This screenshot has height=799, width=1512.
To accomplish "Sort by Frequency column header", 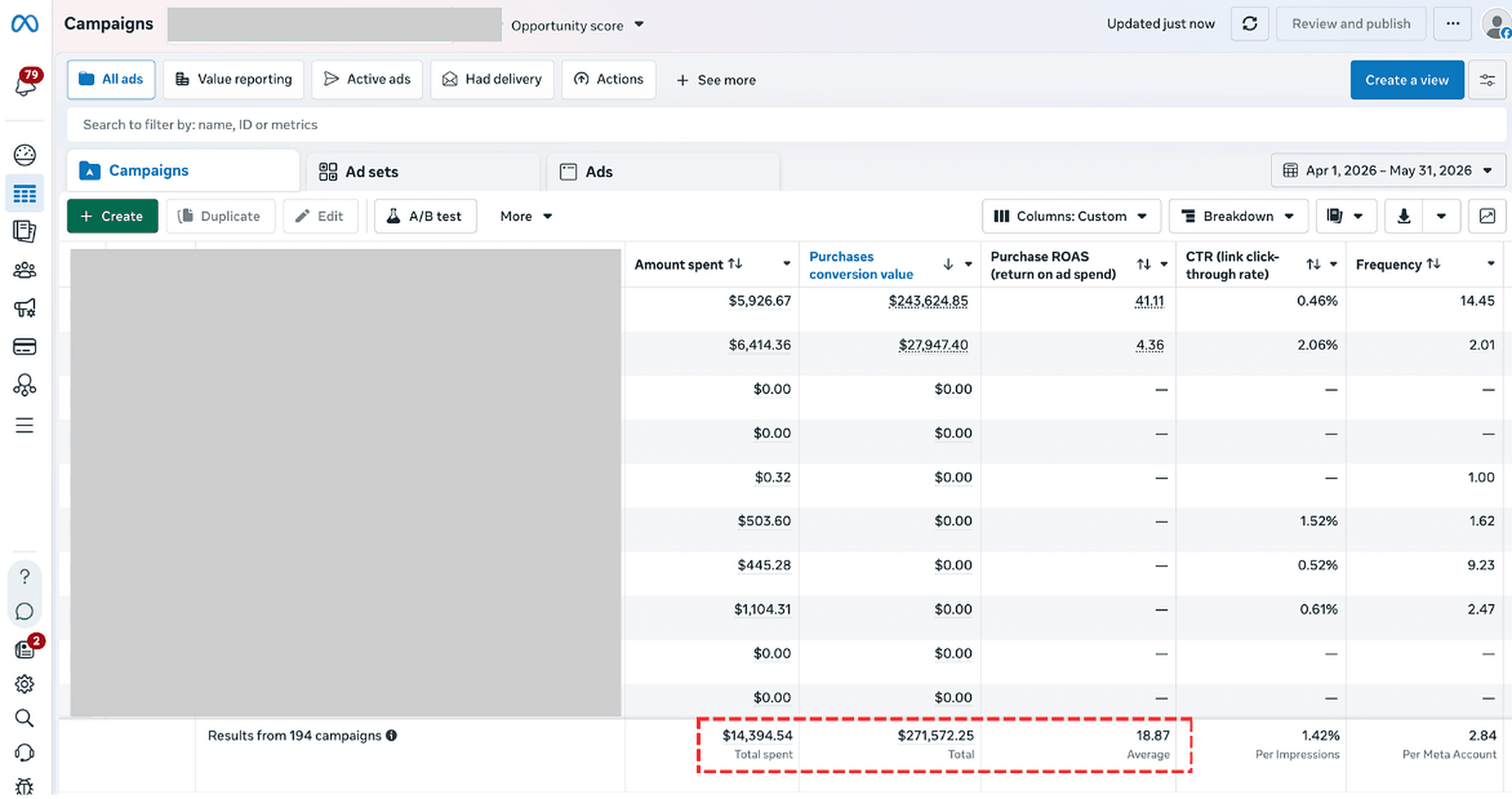I will (1398, 264).
